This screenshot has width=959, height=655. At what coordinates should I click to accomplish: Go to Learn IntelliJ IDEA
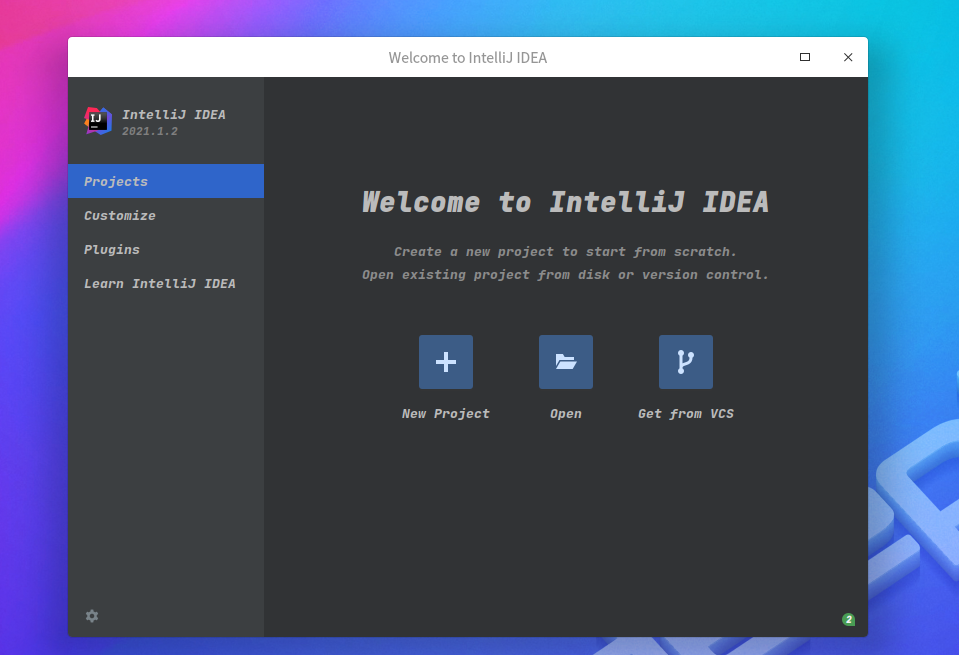pyautogui.click(x=166, y=283)
